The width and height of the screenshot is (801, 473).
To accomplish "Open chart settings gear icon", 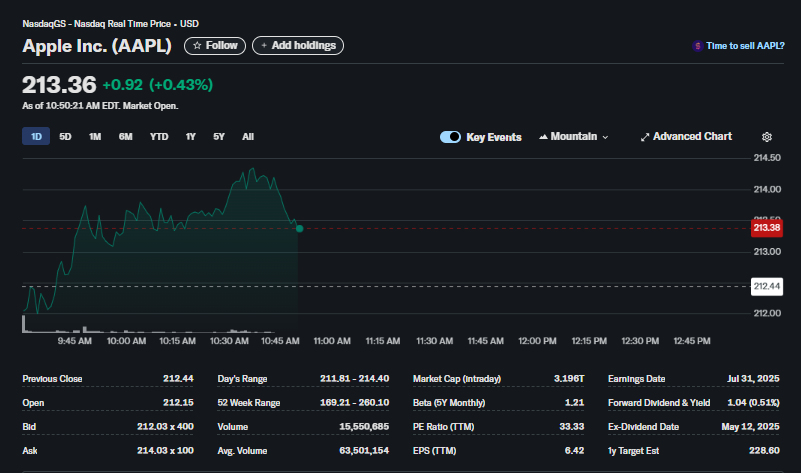I will click(x=766, y=137).
